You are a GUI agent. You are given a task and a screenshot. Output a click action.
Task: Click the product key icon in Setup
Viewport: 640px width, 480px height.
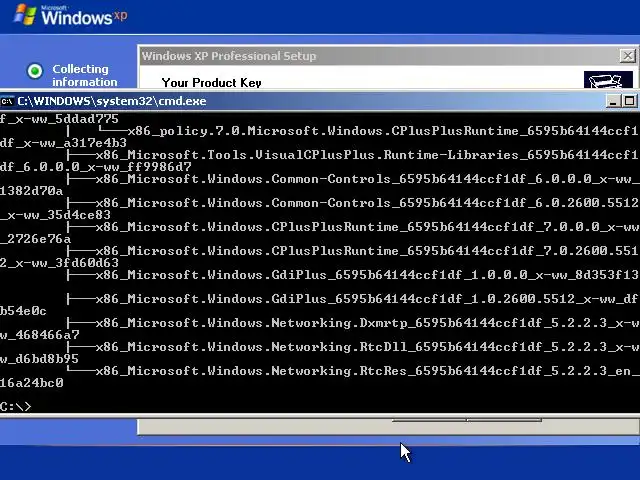pos(608,80)
